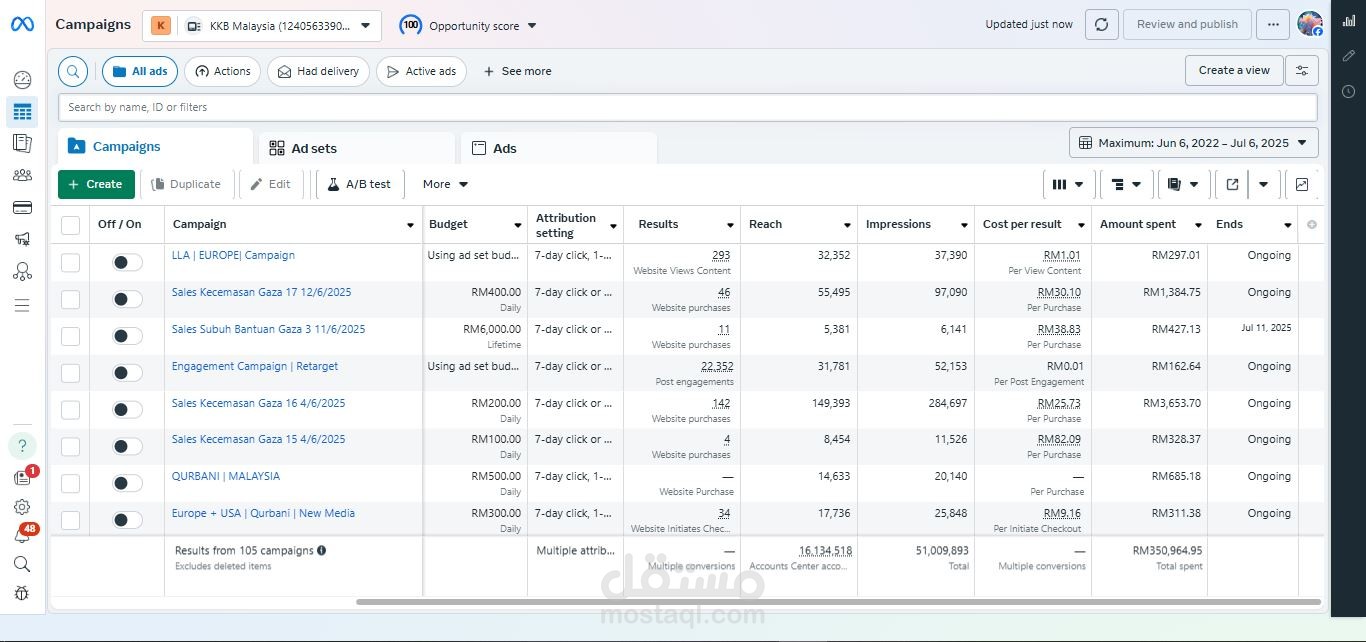
Task: Open the Campaign column header dropdown arrow
Action: 410,225
